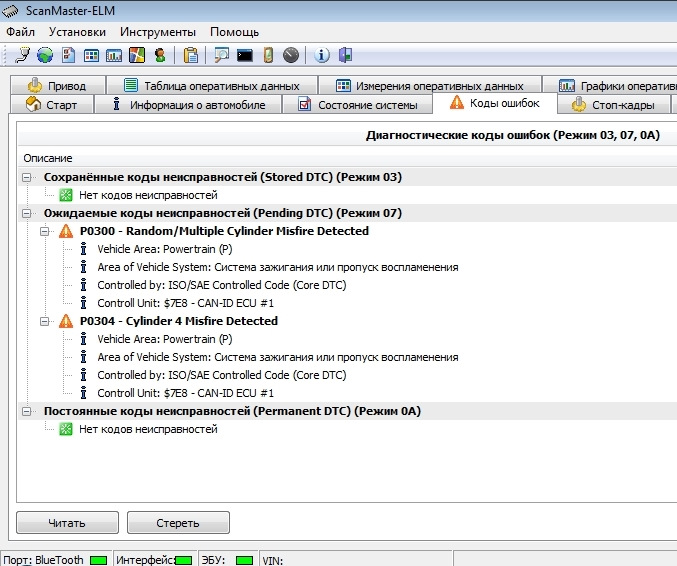The width and height of the screenshot is (677, 566).
Task: Click the colored grid data toolbar icon
Action: pyautogui.click(x=91, y=55)
